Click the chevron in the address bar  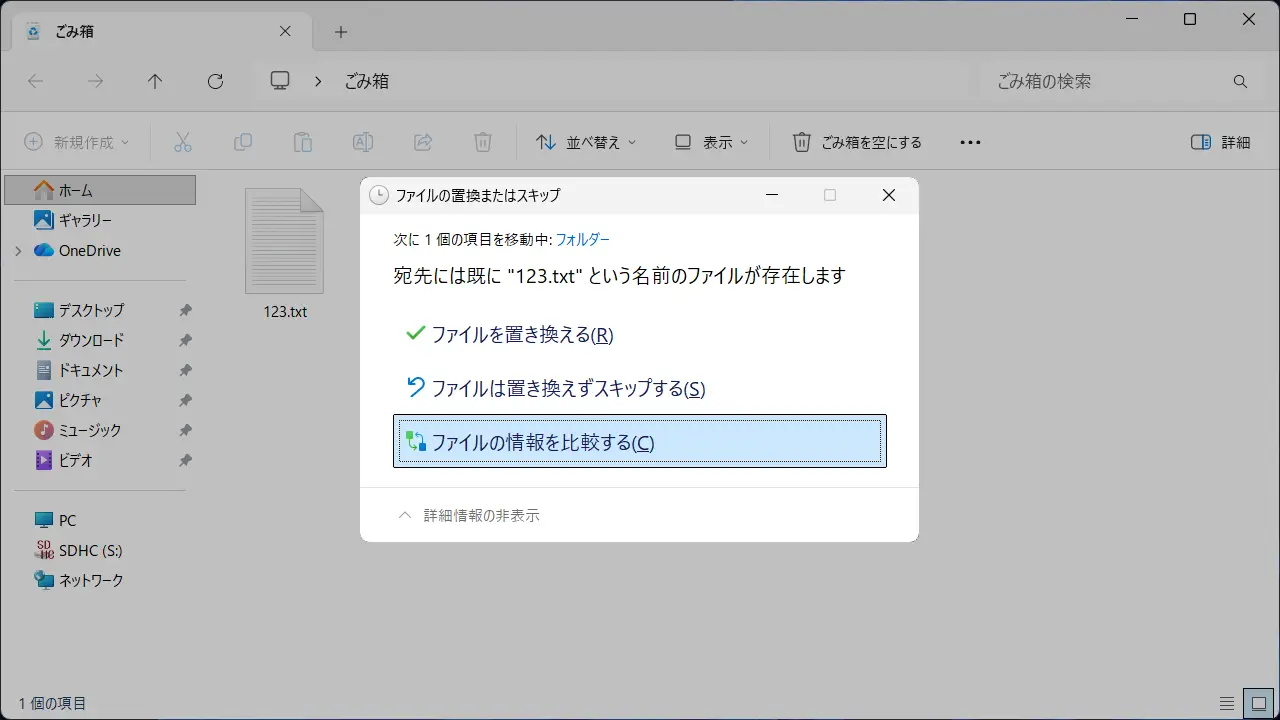[x=318, y=82]
